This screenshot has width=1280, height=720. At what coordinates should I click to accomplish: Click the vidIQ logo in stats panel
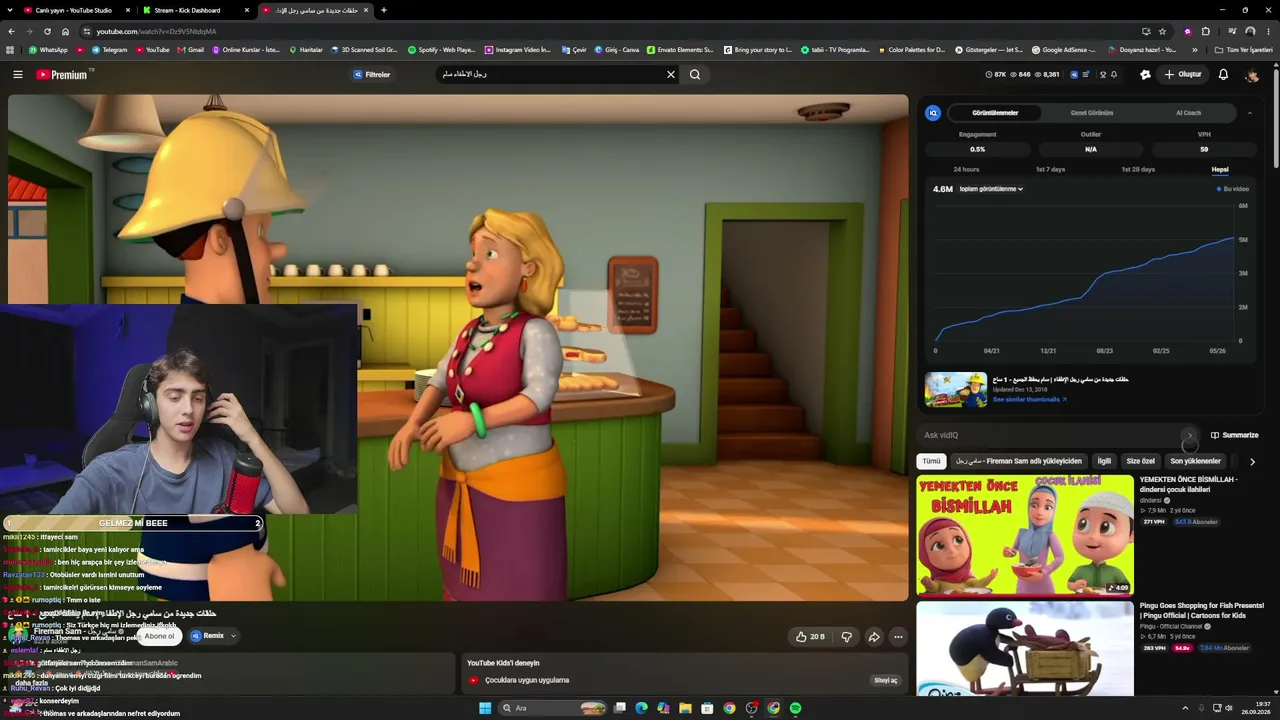click(933, 113)
